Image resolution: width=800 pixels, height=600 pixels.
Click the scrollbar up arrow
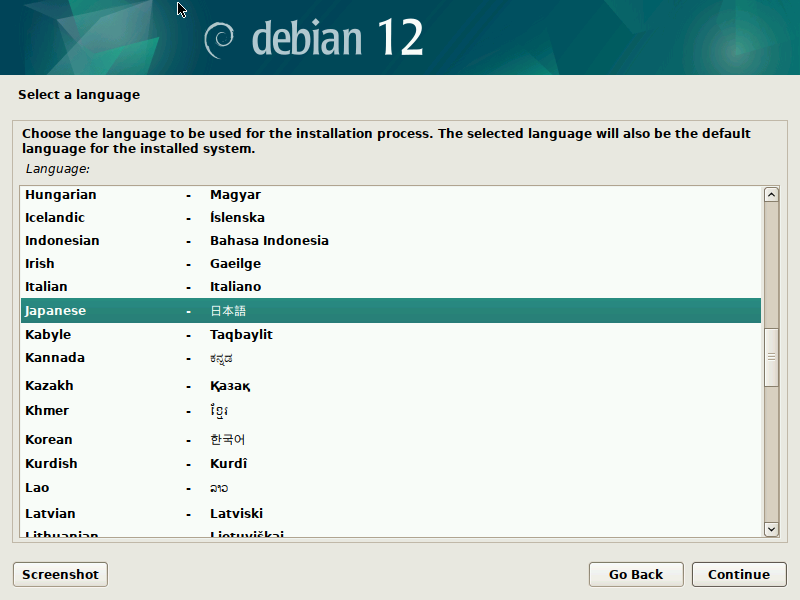pos(771,194)
